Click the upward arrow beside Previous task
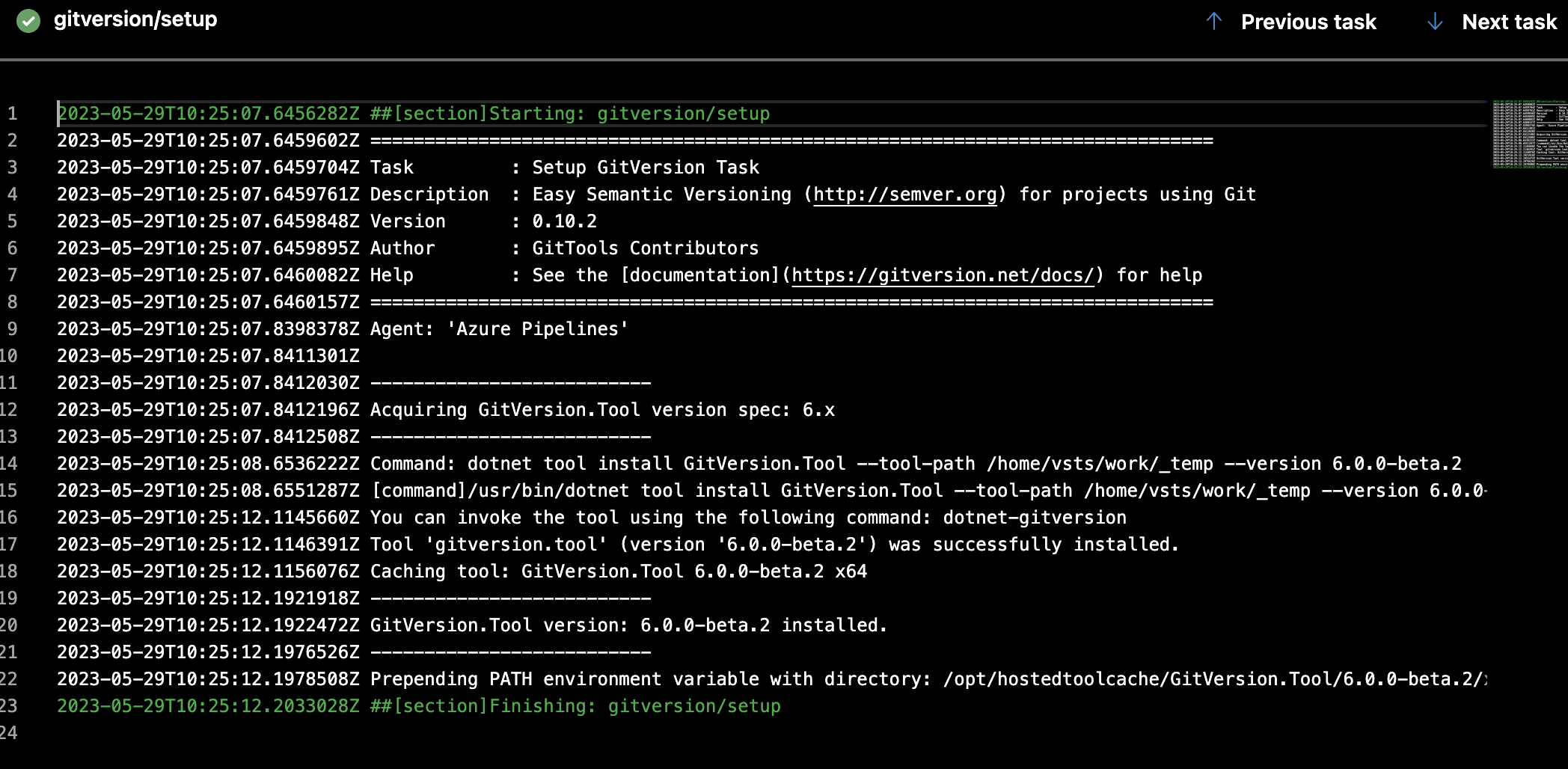1568x769 pixels. click(1213, 22)
